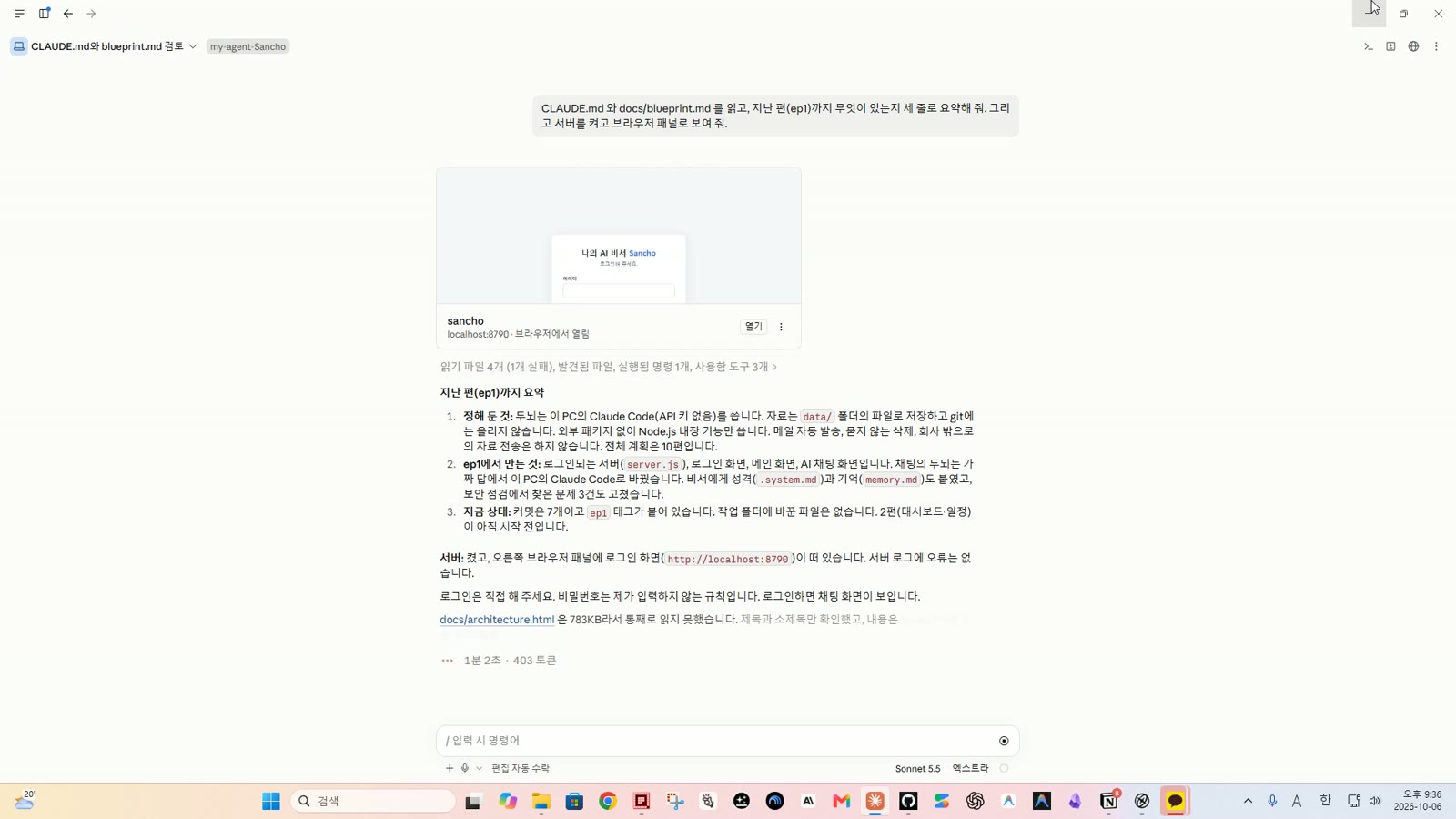Click the microphone icon under input

[x=465, y=768]
